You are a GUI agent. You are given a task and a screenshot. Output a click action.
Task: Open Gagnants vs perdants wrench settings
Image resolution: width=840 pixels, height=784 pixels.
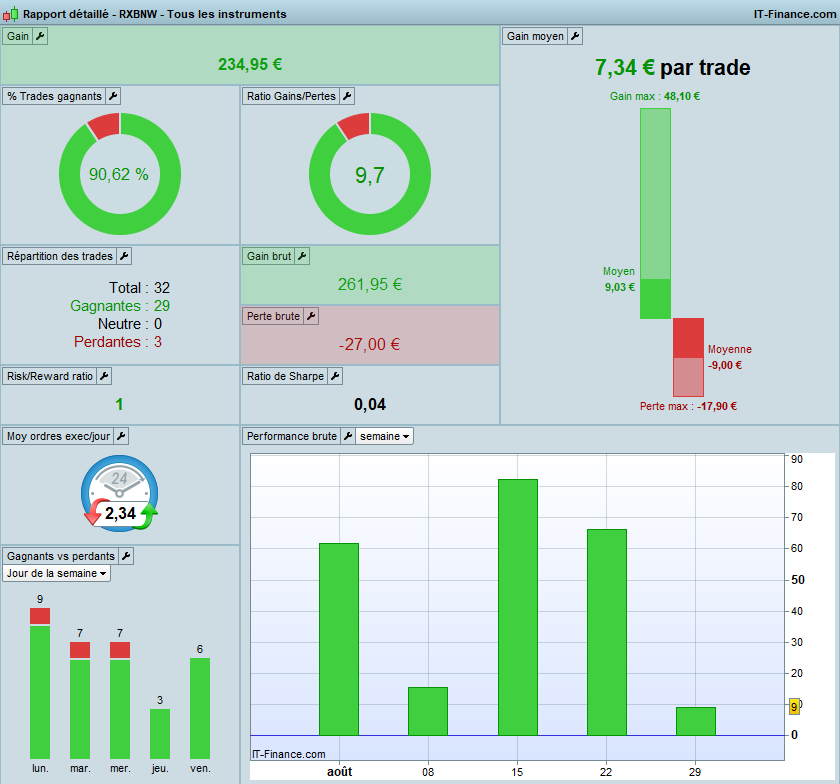[126, 556]
